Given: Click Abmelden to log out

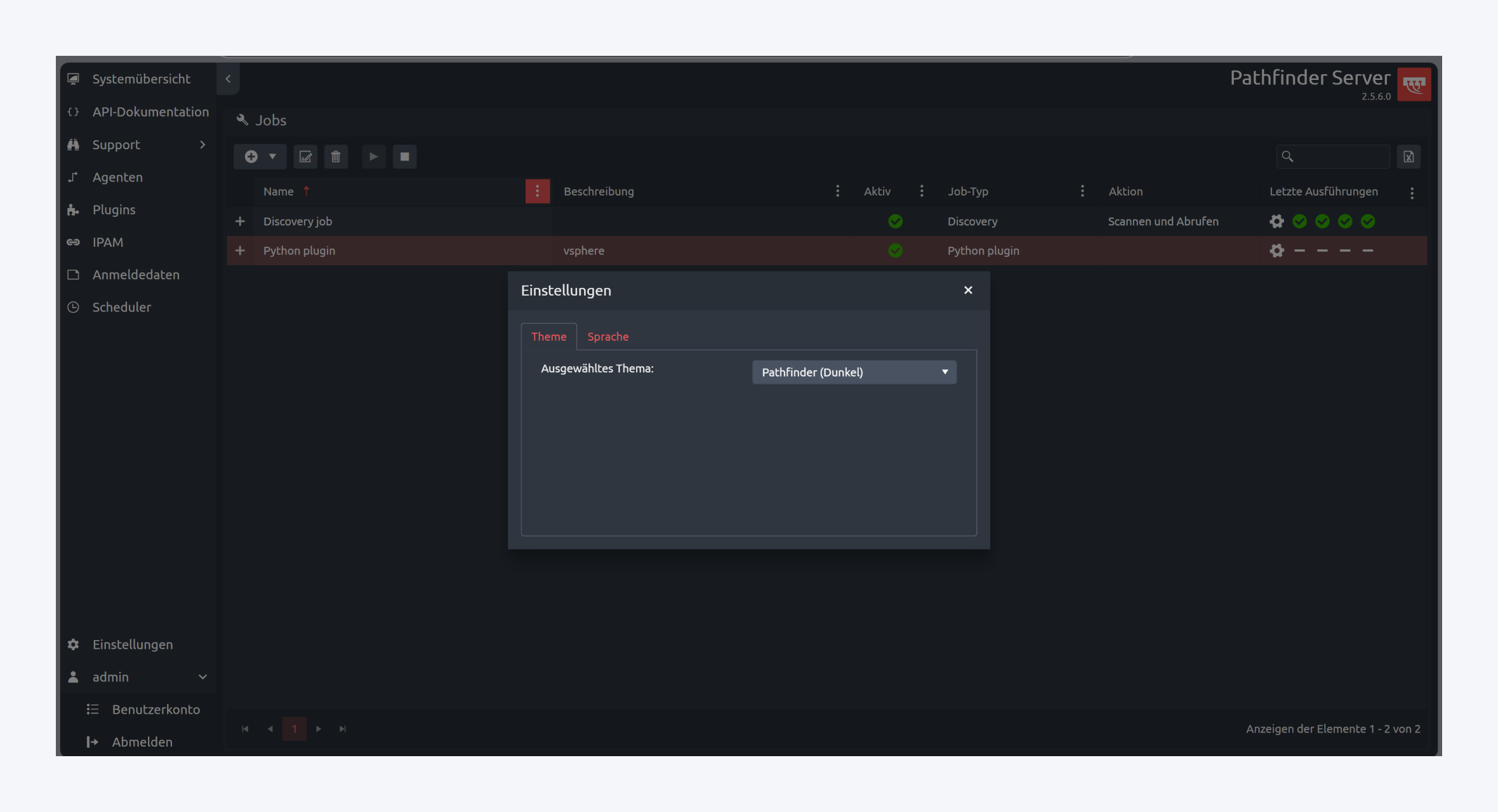Looking at the screenshot, I should [x=142, y=742].
